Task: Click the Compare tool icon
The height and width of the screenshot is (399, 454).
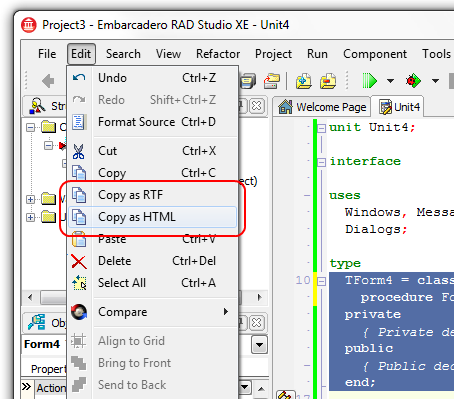Action: pos(79,312)
